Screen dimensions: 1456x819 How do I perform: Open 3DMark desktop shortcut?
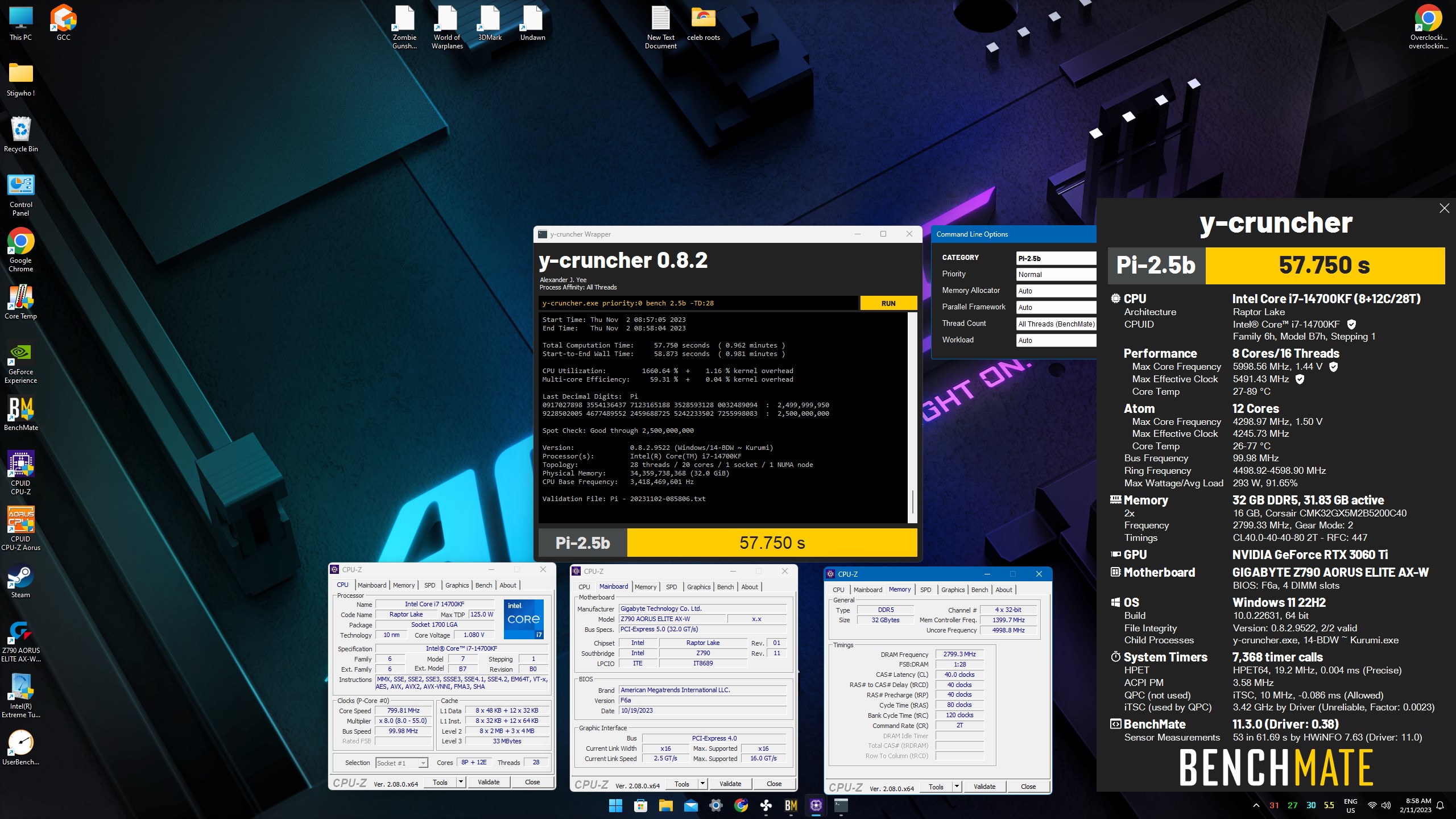(490, 23)
